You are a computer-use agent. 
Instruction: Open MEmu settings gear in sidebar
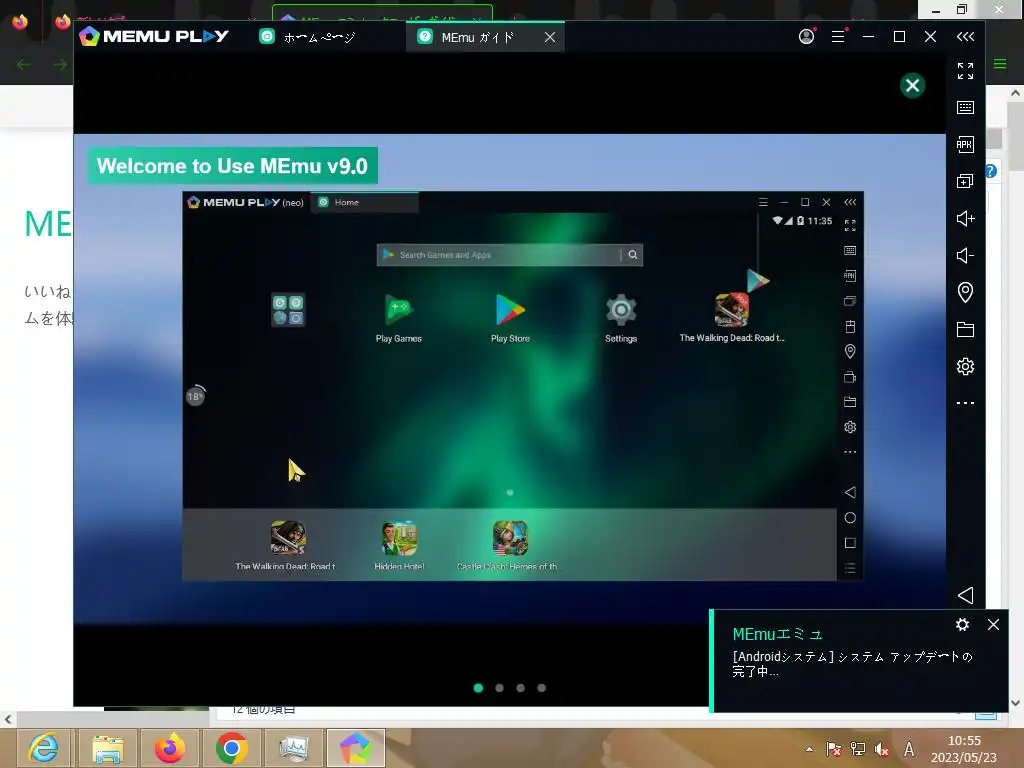(x=965, y=366)
